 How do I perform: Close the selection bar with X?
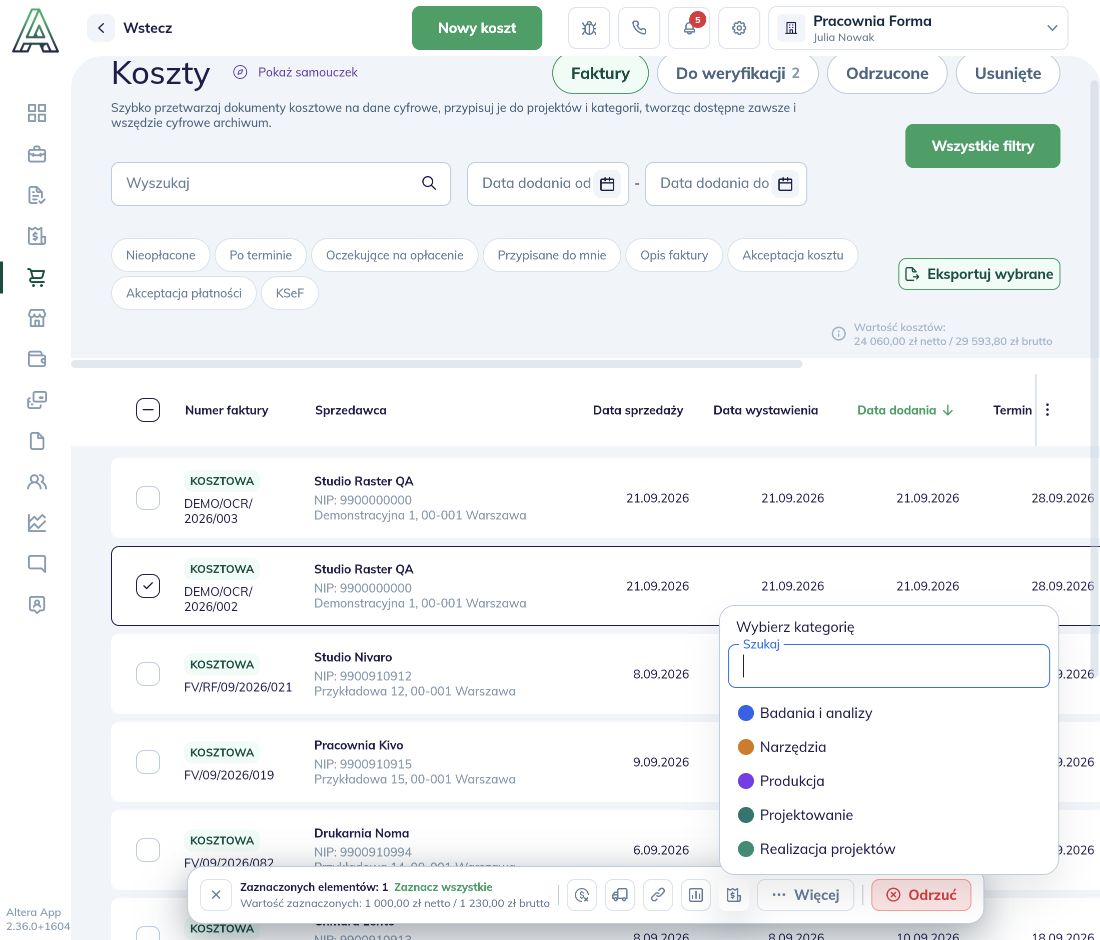(216, 894)
